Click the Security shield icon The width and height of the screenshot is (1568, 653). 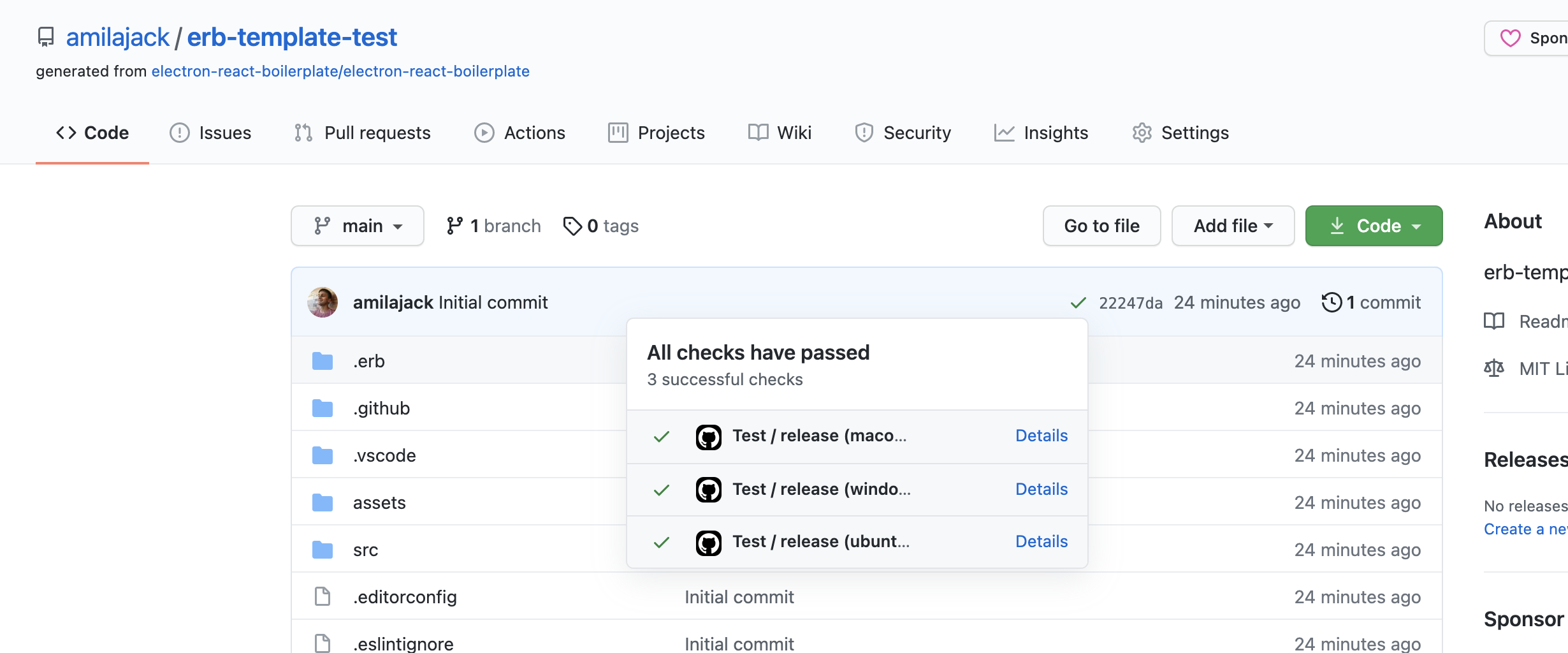coord(864,132)
